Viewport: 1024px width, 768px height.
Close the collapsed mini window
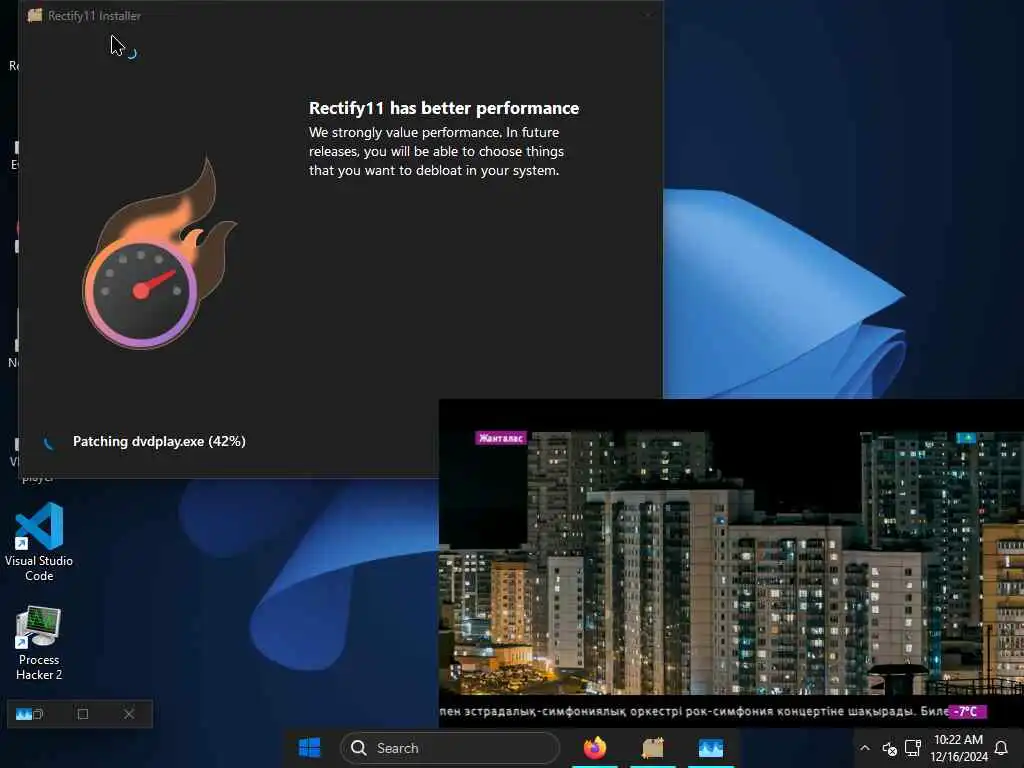click(x=129, y=714)
